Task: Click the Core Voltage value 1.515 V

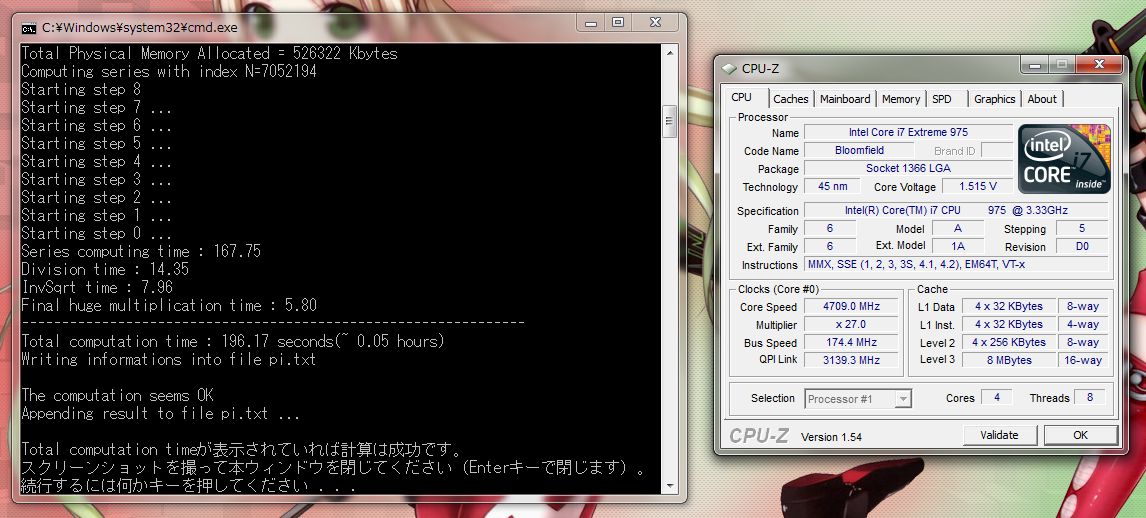Action: coord(977,187)
